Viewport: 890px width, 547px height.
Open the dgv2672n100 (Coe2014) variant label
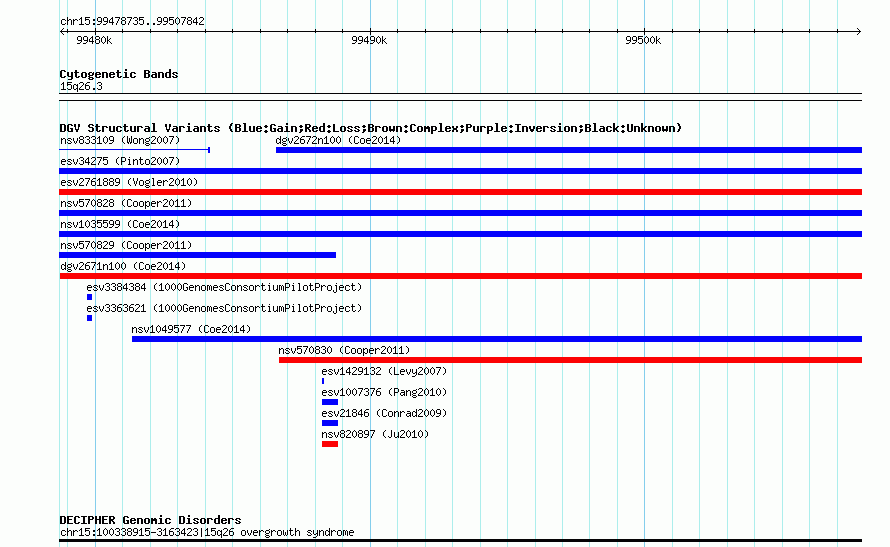pyautogui.click(x=338, y=140)
